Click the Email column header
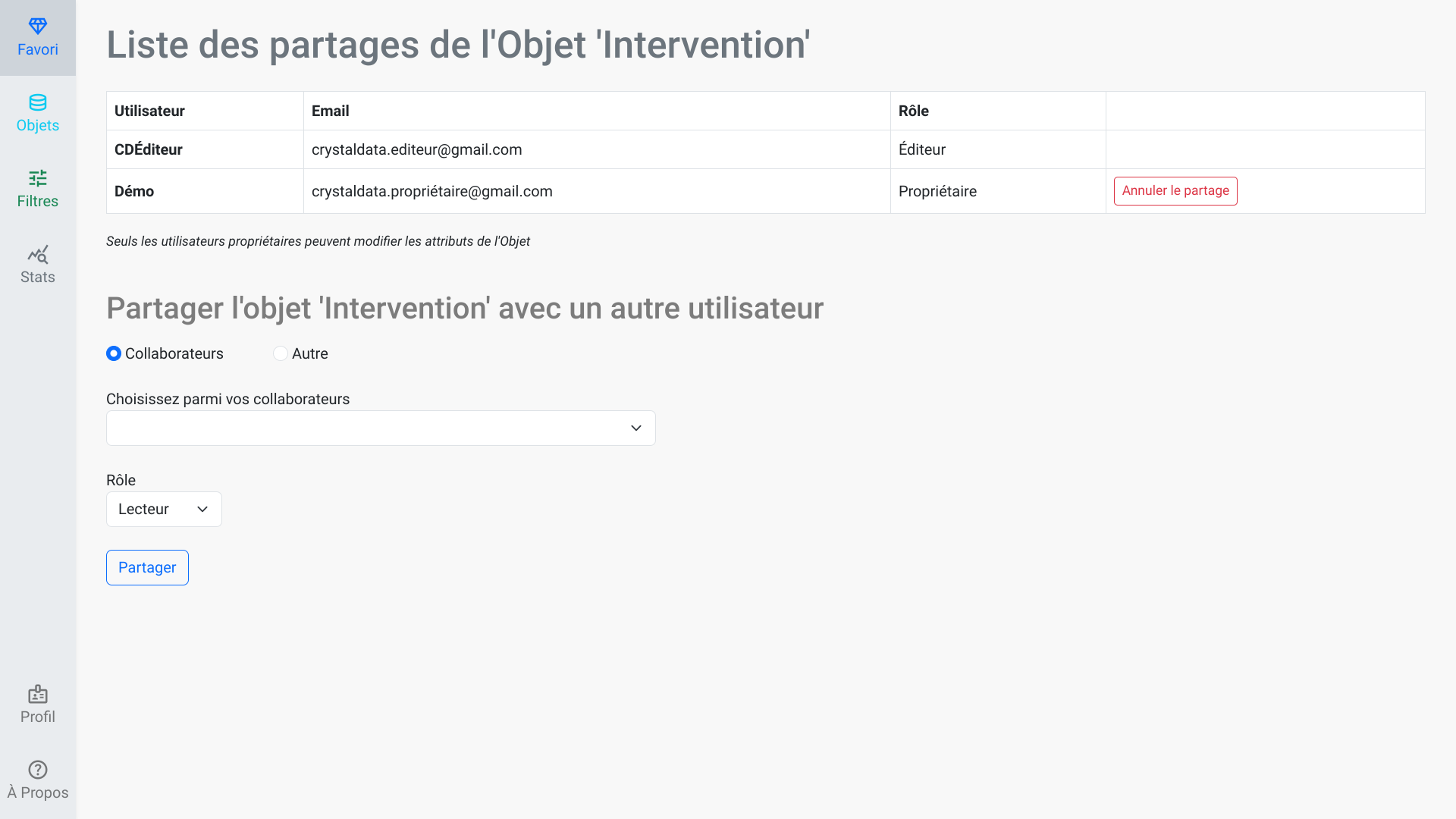1456x819 pixels. point(331,111)
